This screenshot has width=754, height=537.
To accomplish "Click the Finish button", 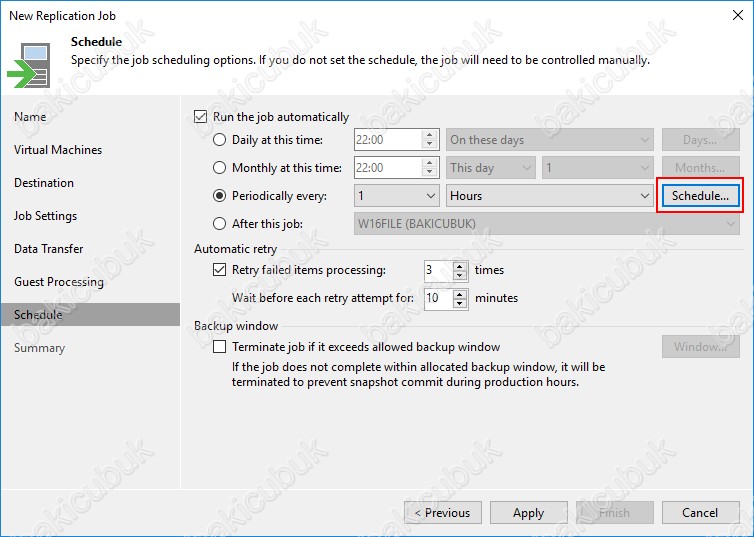I will point(615,512).
